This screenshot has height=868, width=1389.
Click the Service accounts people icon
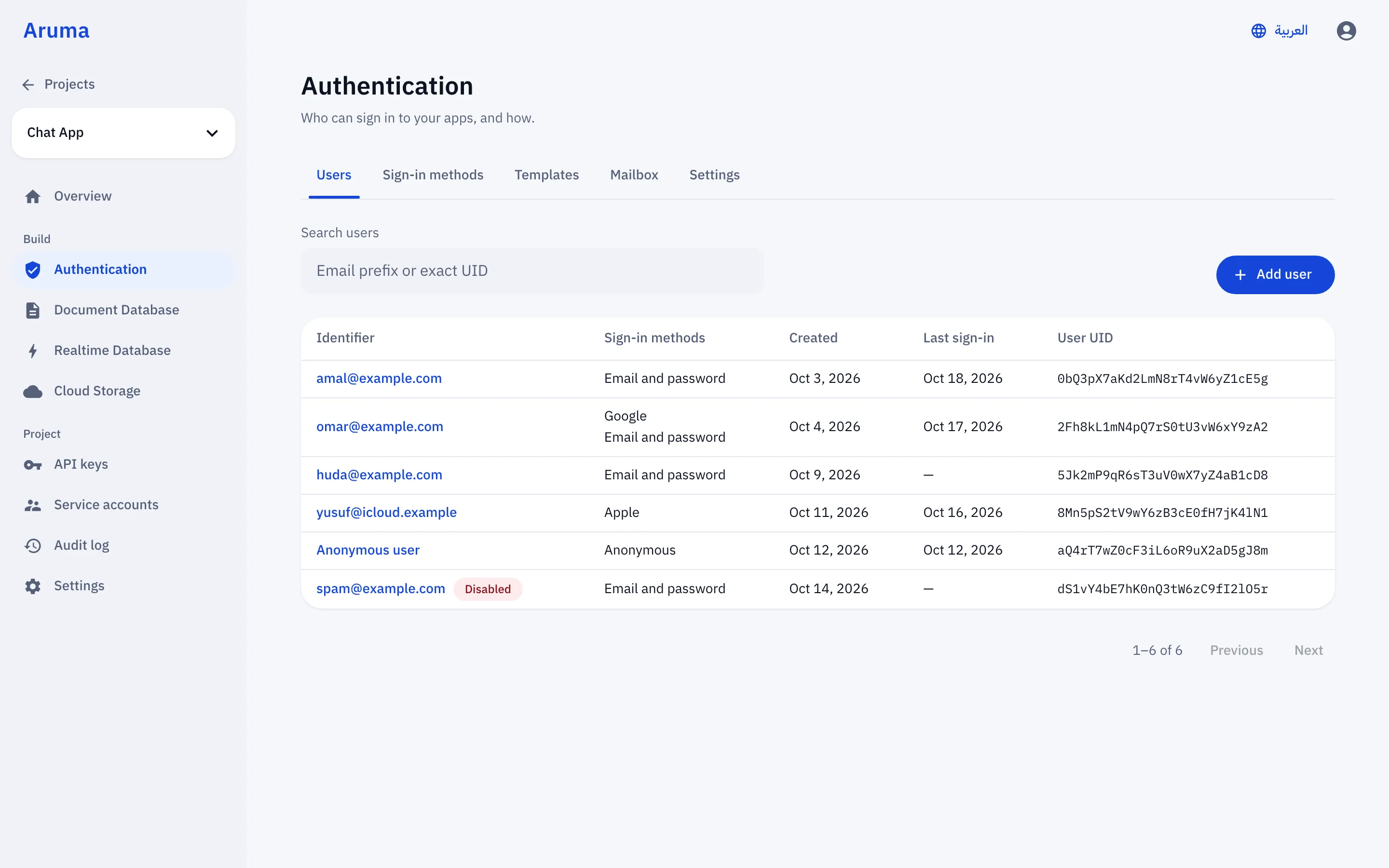click(33, 505)
